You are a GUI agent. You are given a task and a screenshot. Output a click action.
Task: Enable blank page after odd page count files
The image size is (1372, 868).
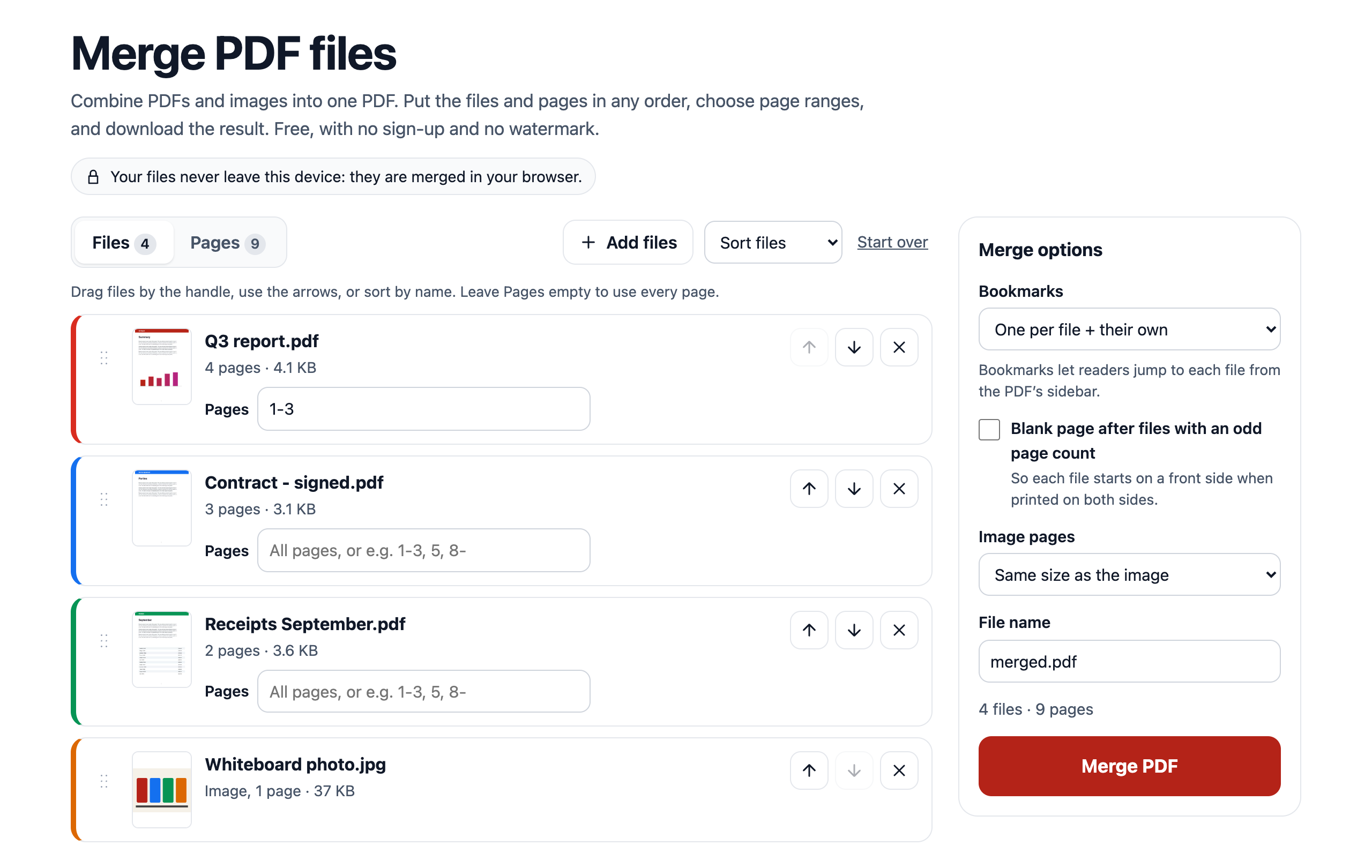[x=989, y=429]
